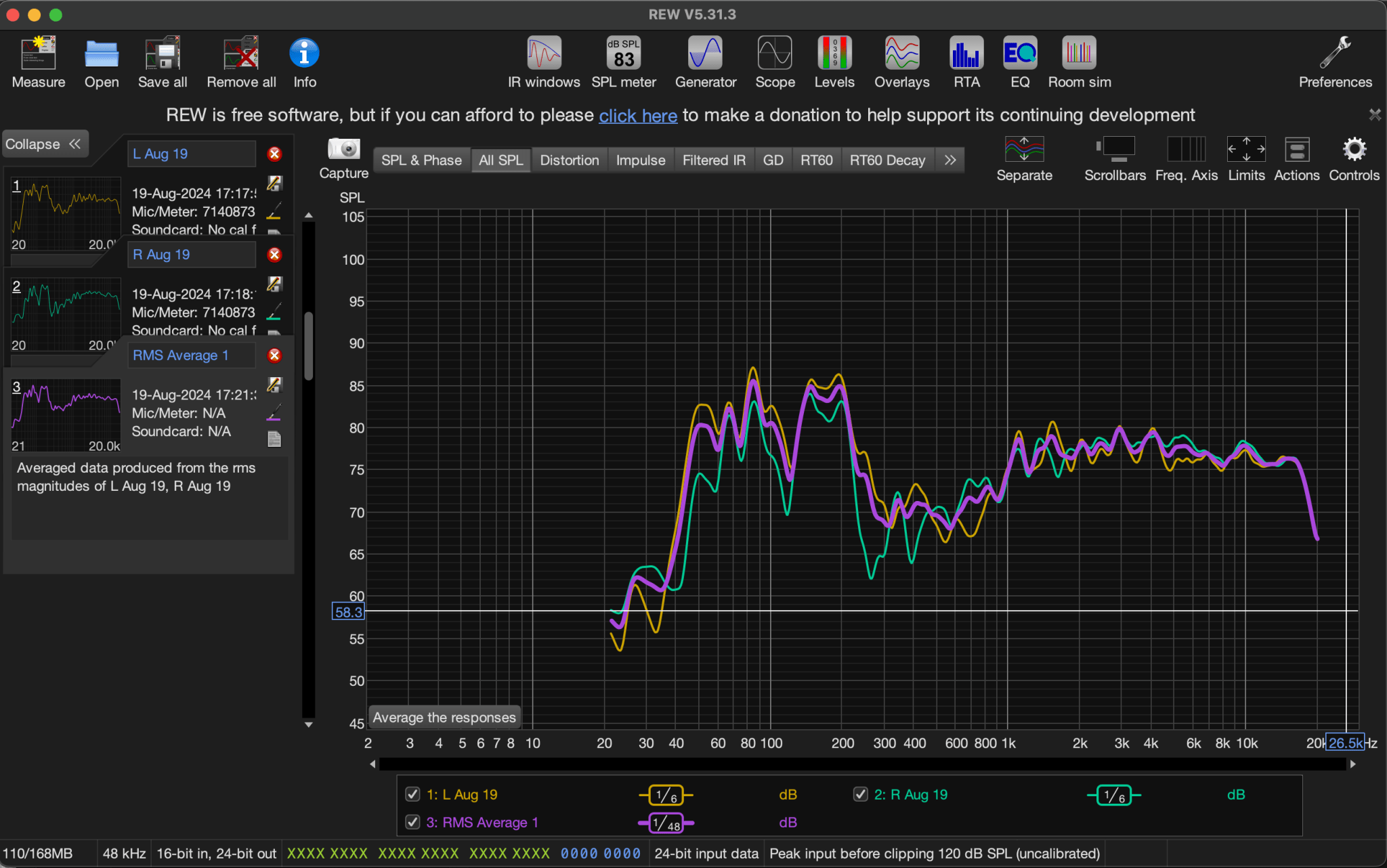Open graph Limits settings
The width and height of the screenshot is (1387, 868).
coord(1246,158)
